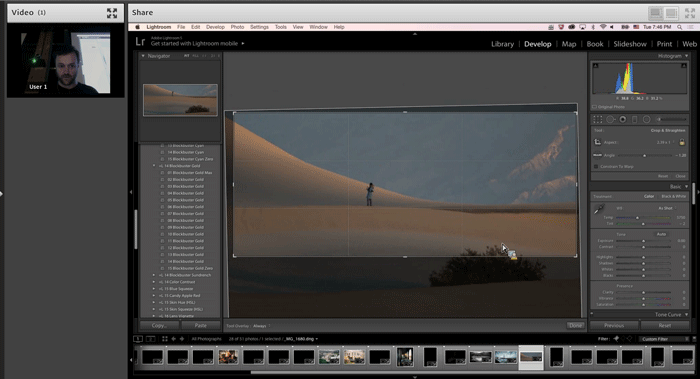The image size is (700, 379).
Task: Click the Copy... button
Action: point(159,325)
